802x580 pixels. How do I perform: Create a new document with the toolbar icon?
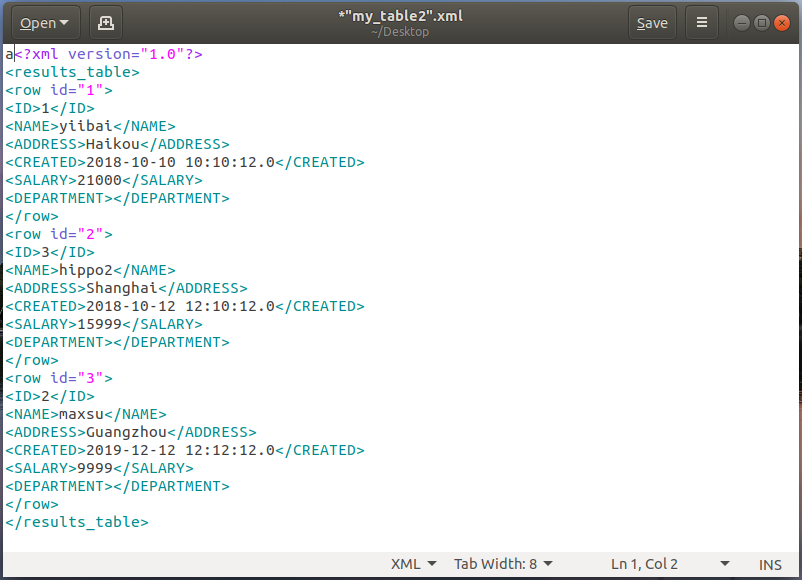pyautogui.click(x=107, y=22)
